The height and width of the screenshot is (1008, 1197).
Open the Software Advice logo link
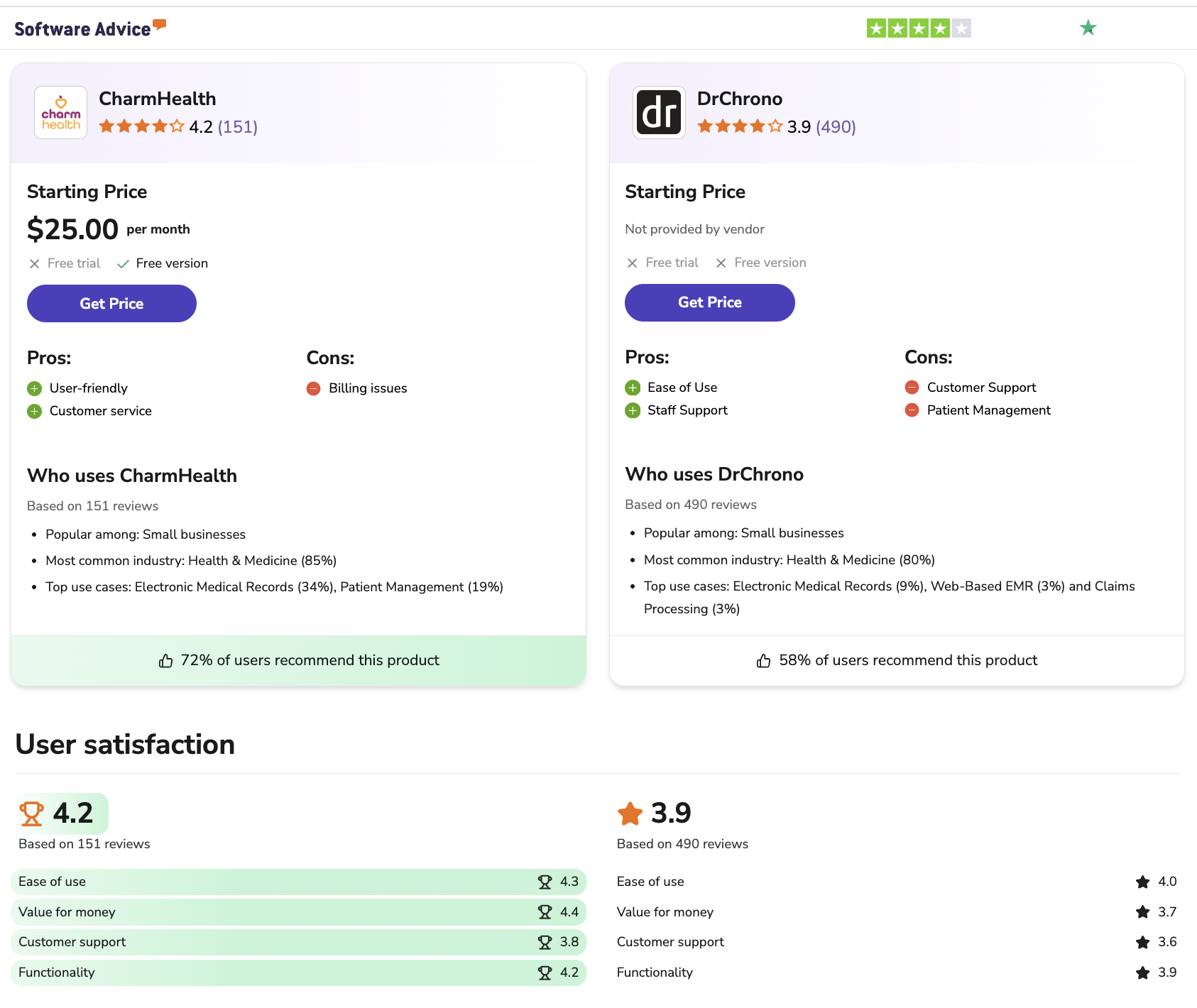[x=90, y=28]
